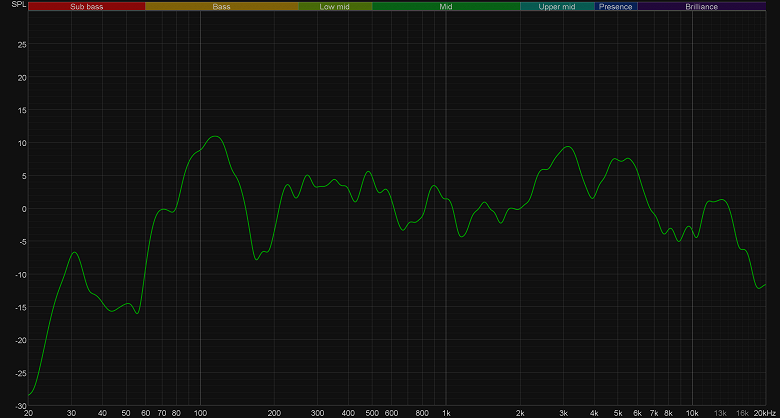Choose the Upper mid band header
The image size is (780, 418).
click(x=557, y=6)
